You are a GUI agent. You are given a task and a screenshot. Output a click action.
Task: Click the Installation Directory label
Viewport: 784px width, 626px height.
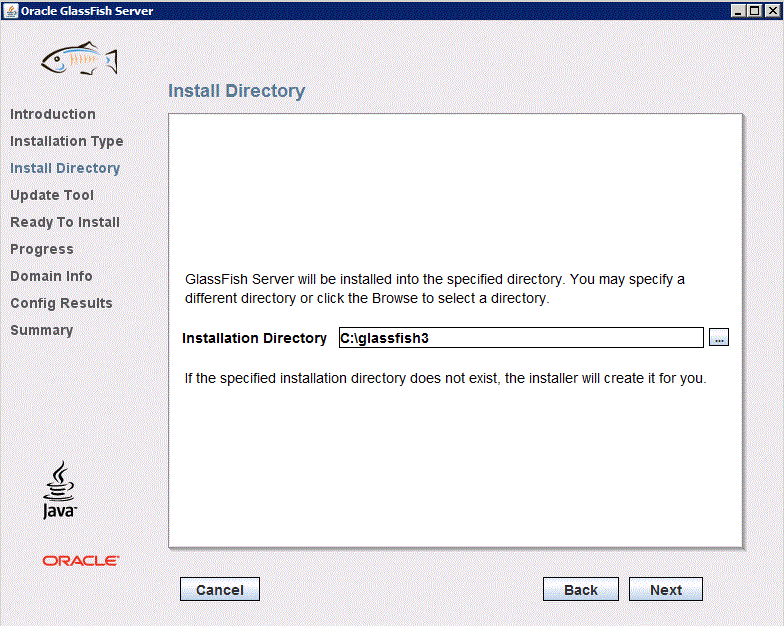pos(254,338)
